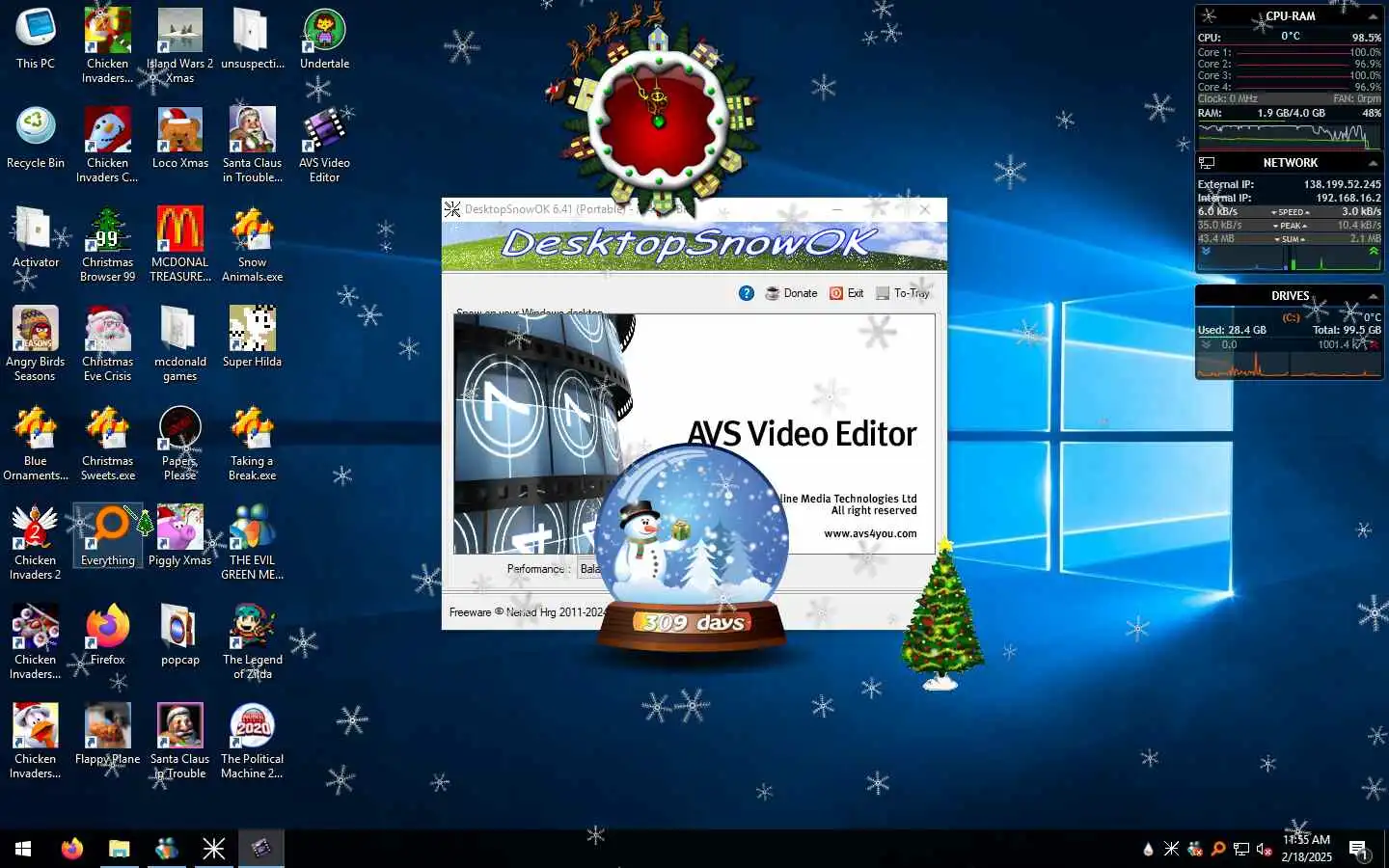Click NETWORK widget monitor icon
The image size is (1389, 868).
click(1207, 163)
